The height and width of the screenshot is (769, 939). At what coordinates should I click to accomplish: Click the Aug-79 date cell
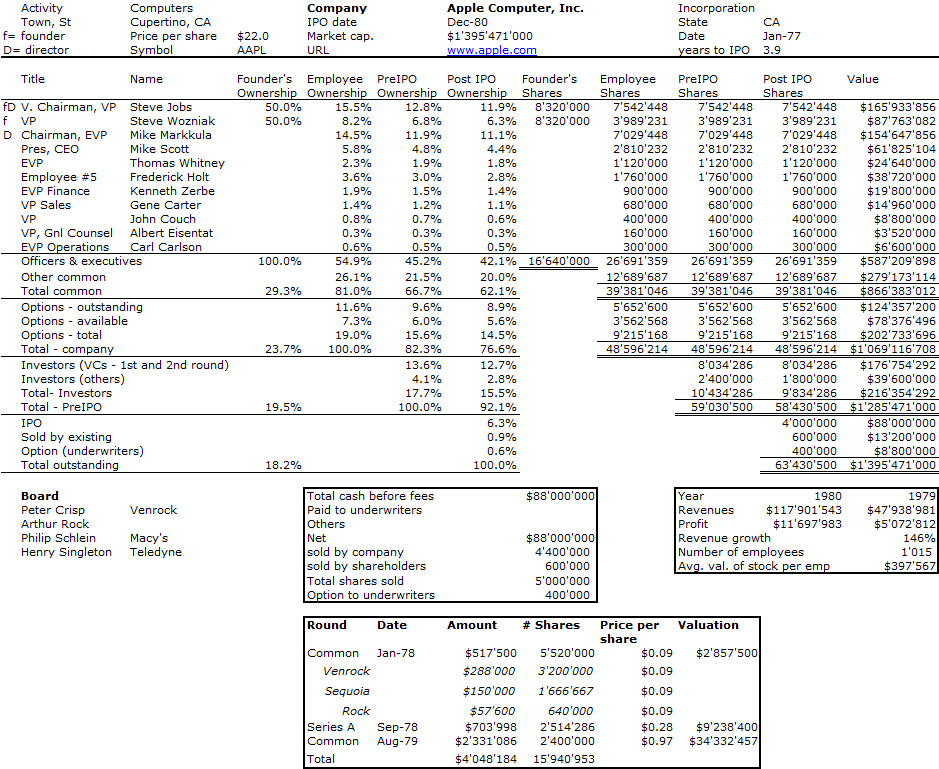point(397,741)
